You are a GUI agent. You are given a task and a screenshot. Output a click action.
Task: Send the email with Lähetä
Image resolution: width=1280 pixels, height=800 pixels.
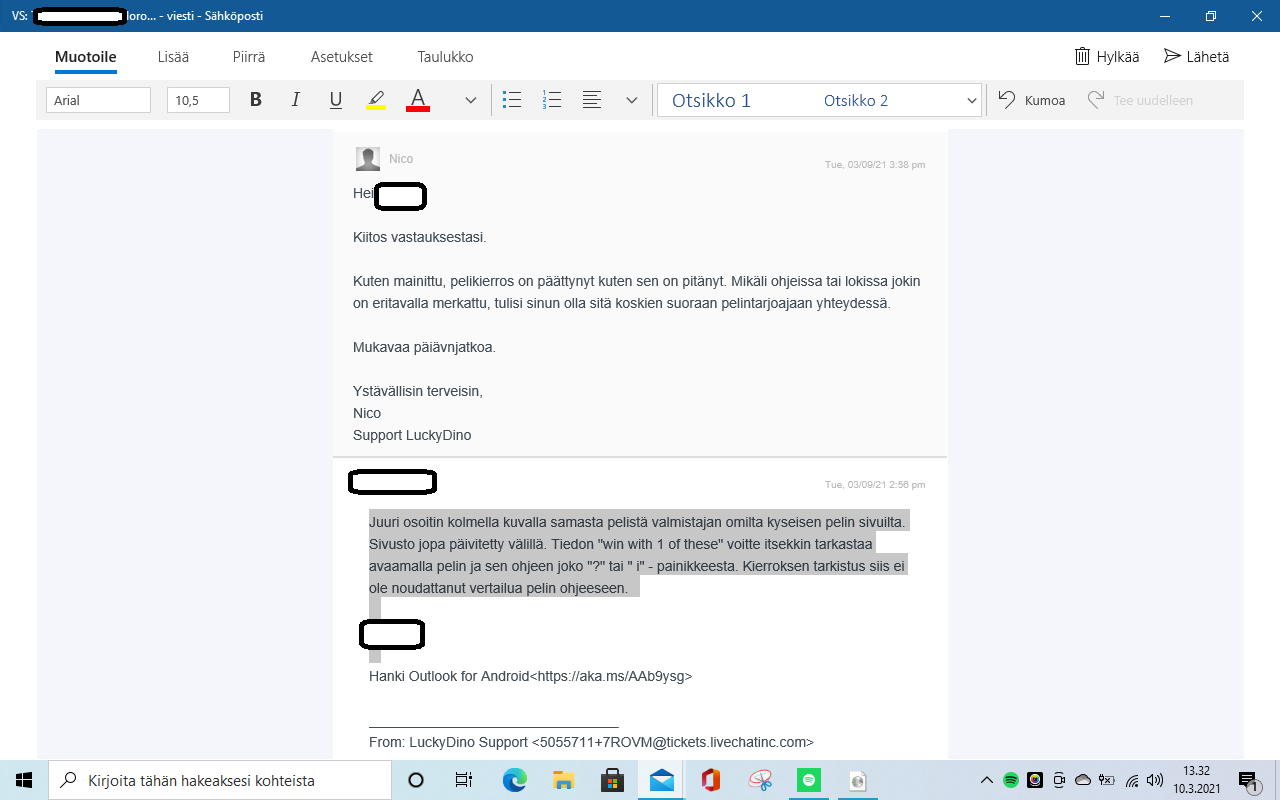pyautogui.click(x=1196, y=57)
